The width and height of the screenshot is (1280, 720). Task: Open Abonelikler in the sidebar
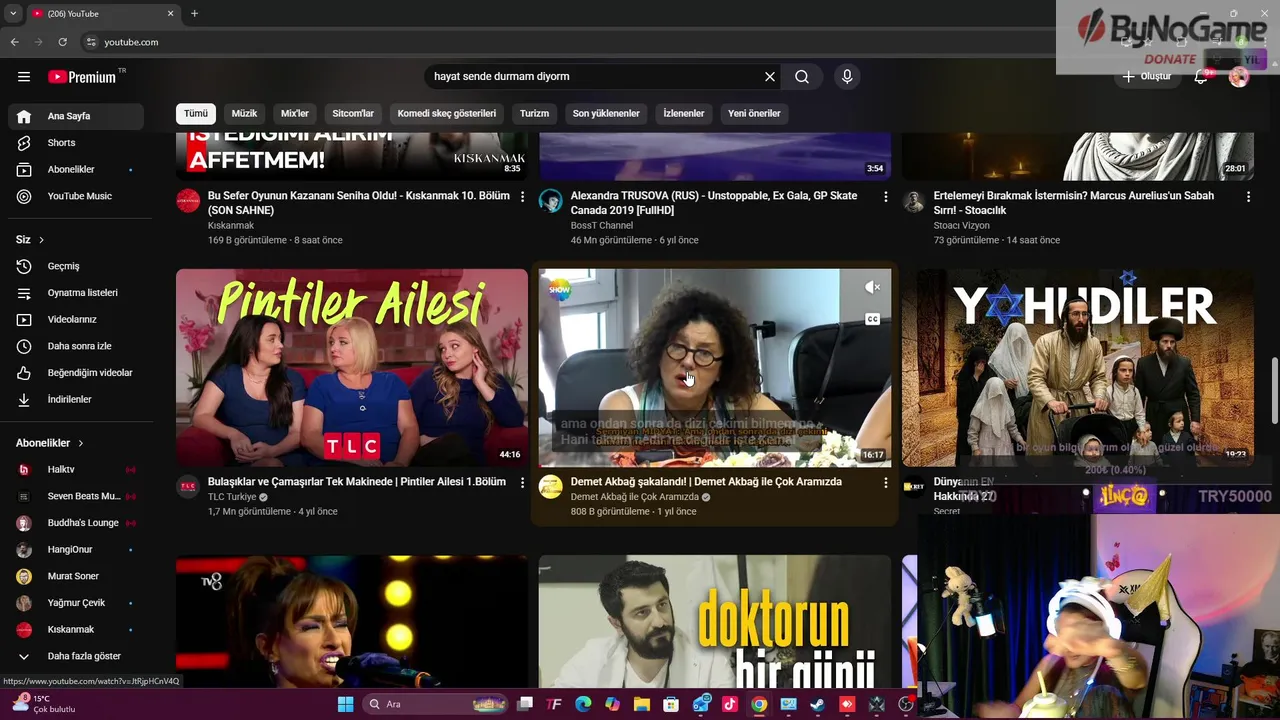(x=76, y=170)
